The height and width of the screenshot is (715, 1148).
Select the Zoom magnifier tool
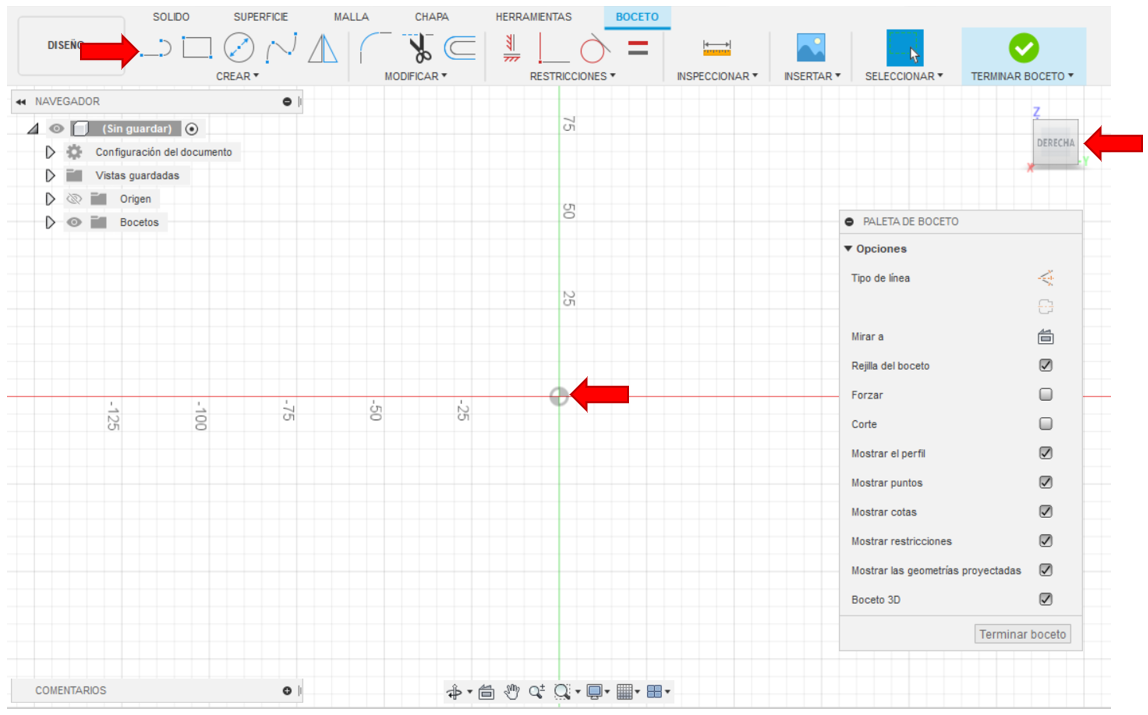coord(537,692)
